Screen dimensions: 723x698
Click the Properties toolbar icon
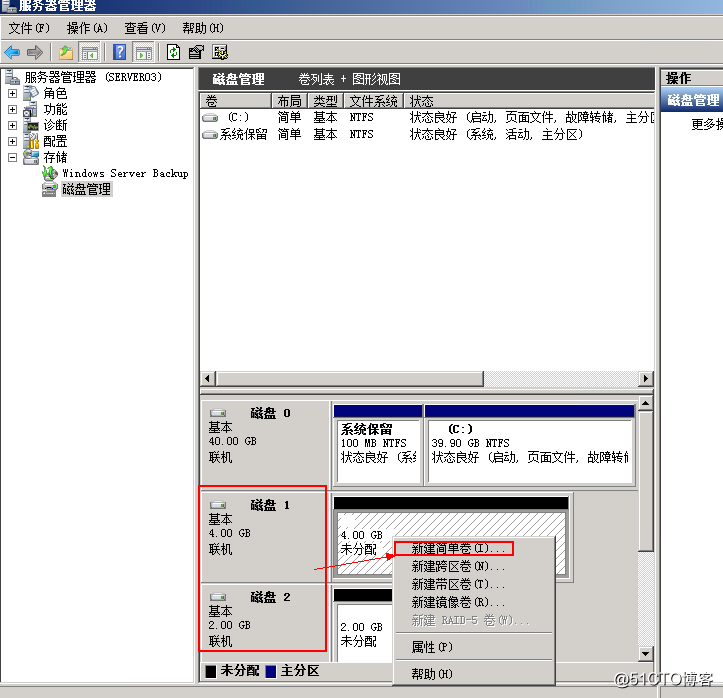click(x=196, y=53)
